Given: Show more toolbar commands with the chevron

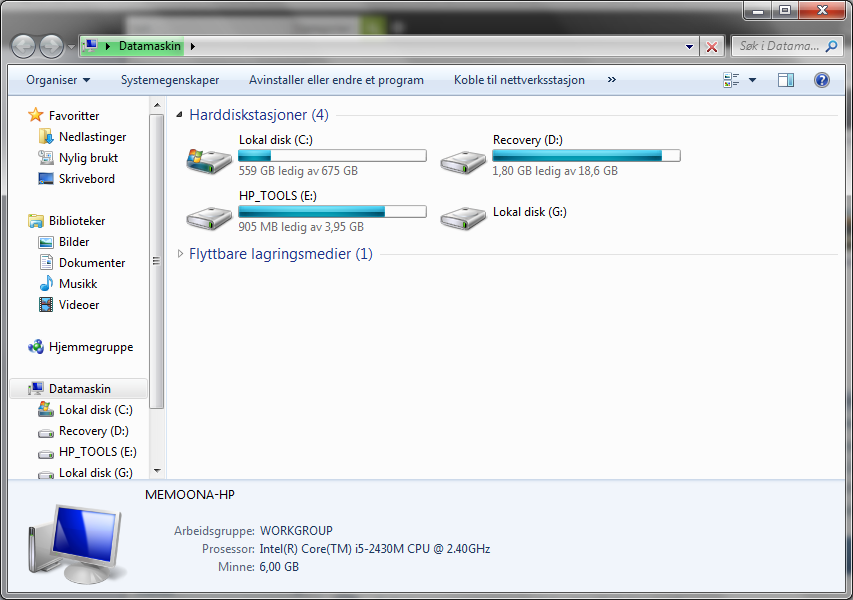Looking at the screenshot, I should coord(611,80).
